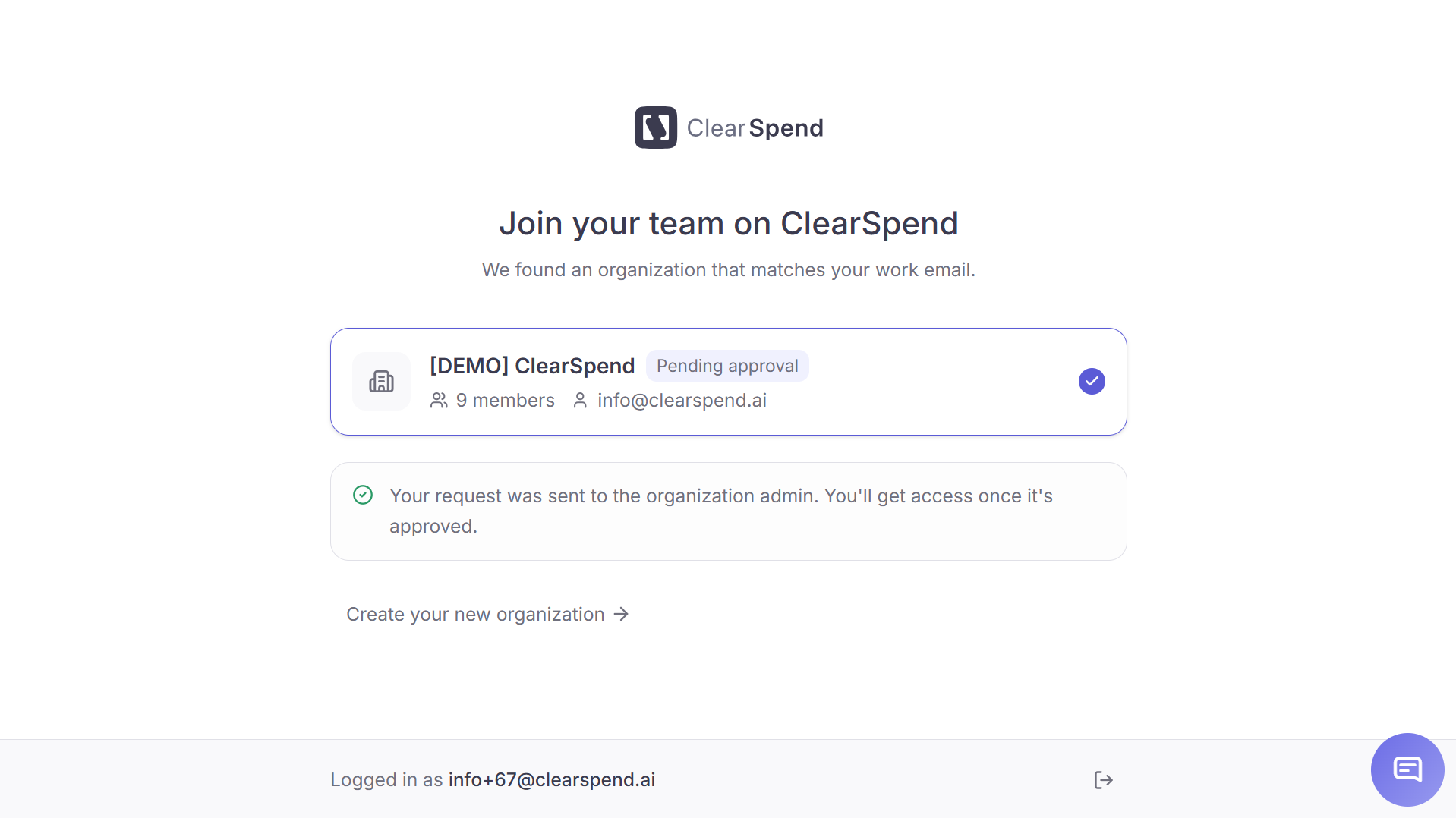This screenshot has height=818, width=1456.
Task: Click the green success check icon
Action: click(363, 496)
